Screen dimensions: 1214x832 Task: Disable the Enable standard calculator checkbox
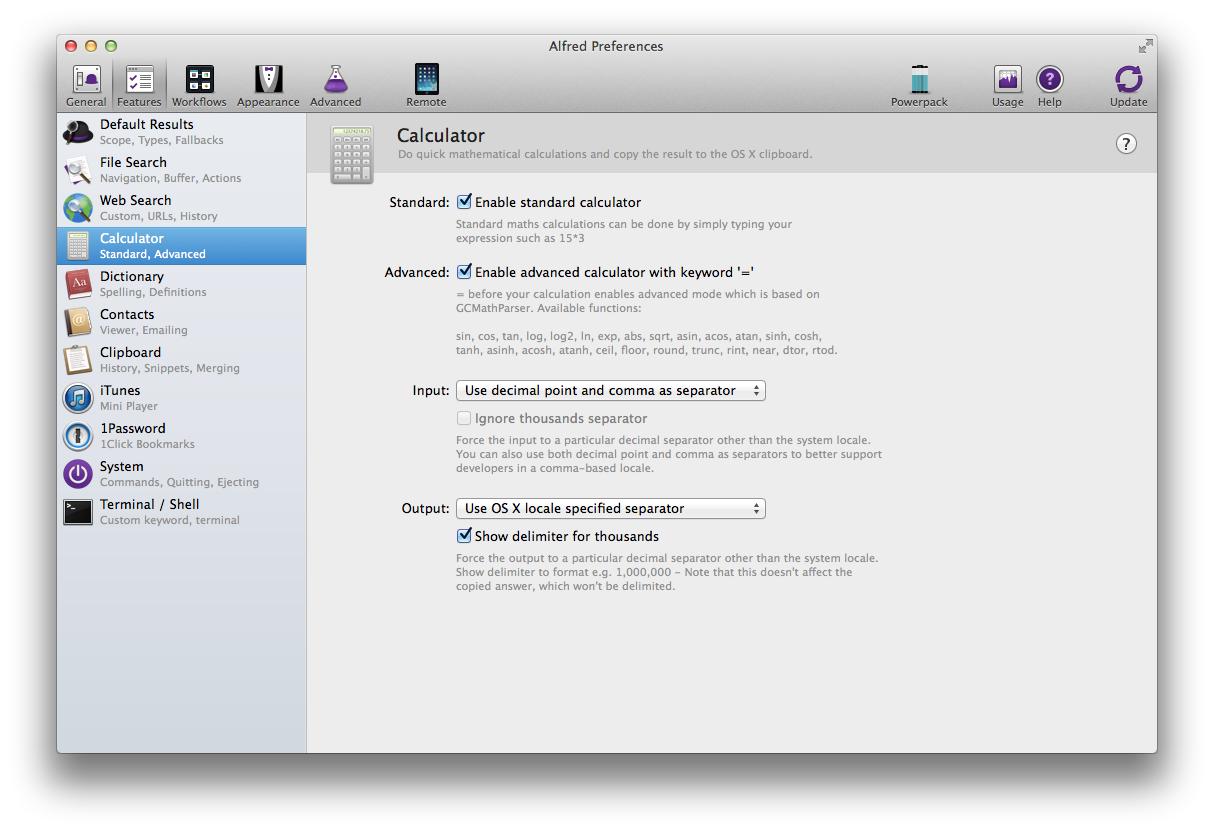[464, 202]
